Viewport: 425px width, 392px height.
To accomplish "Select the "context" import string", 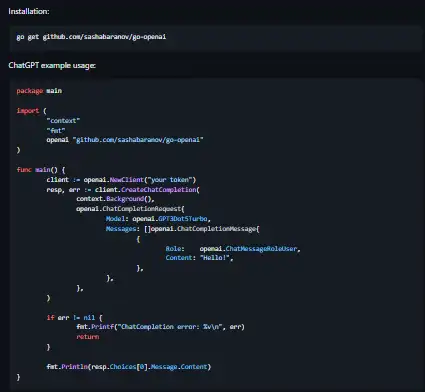I will (63, 120).
